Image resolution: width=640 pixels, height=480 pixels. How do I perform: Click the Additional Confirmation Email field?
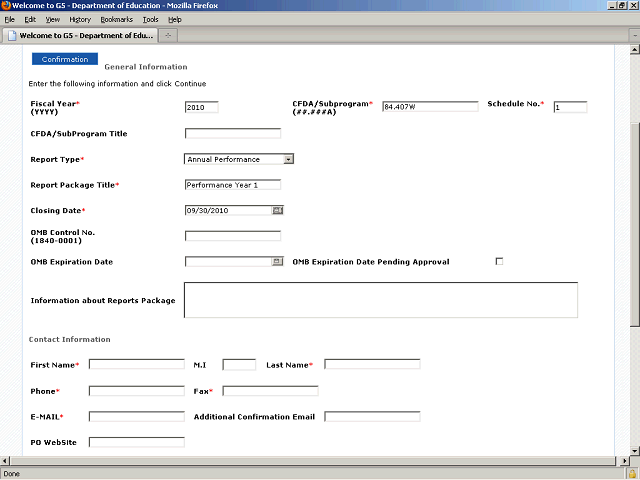pos(372,416)
